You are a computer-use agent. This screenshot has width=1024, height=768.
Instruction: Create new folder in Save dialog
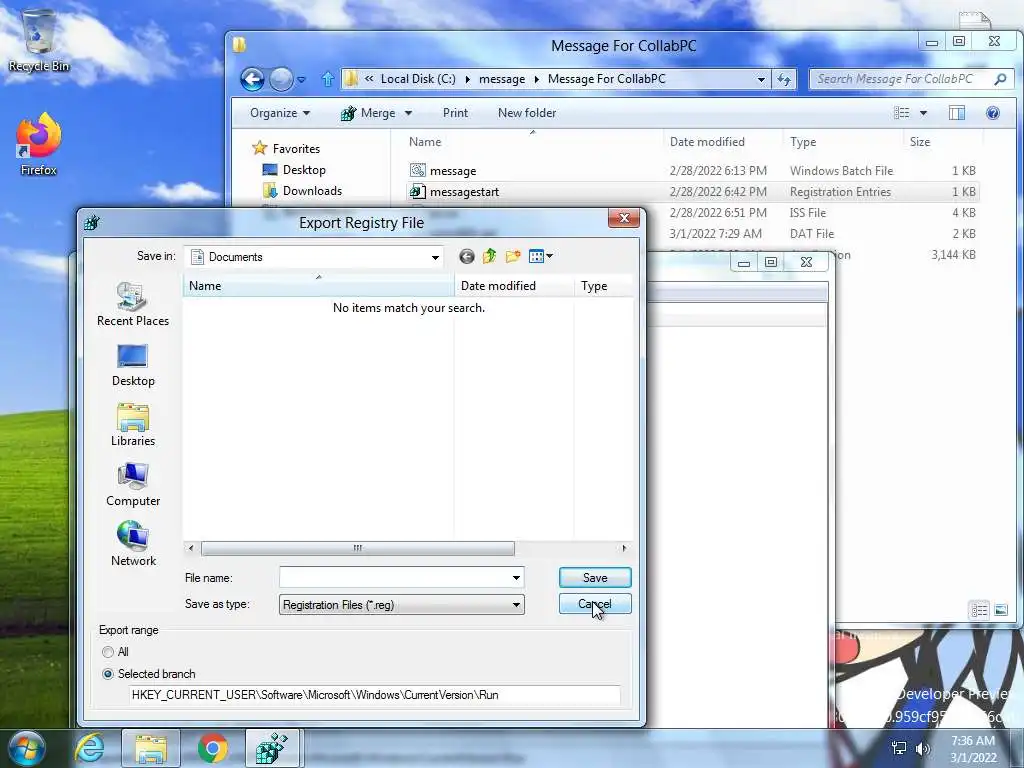[513, 257]
